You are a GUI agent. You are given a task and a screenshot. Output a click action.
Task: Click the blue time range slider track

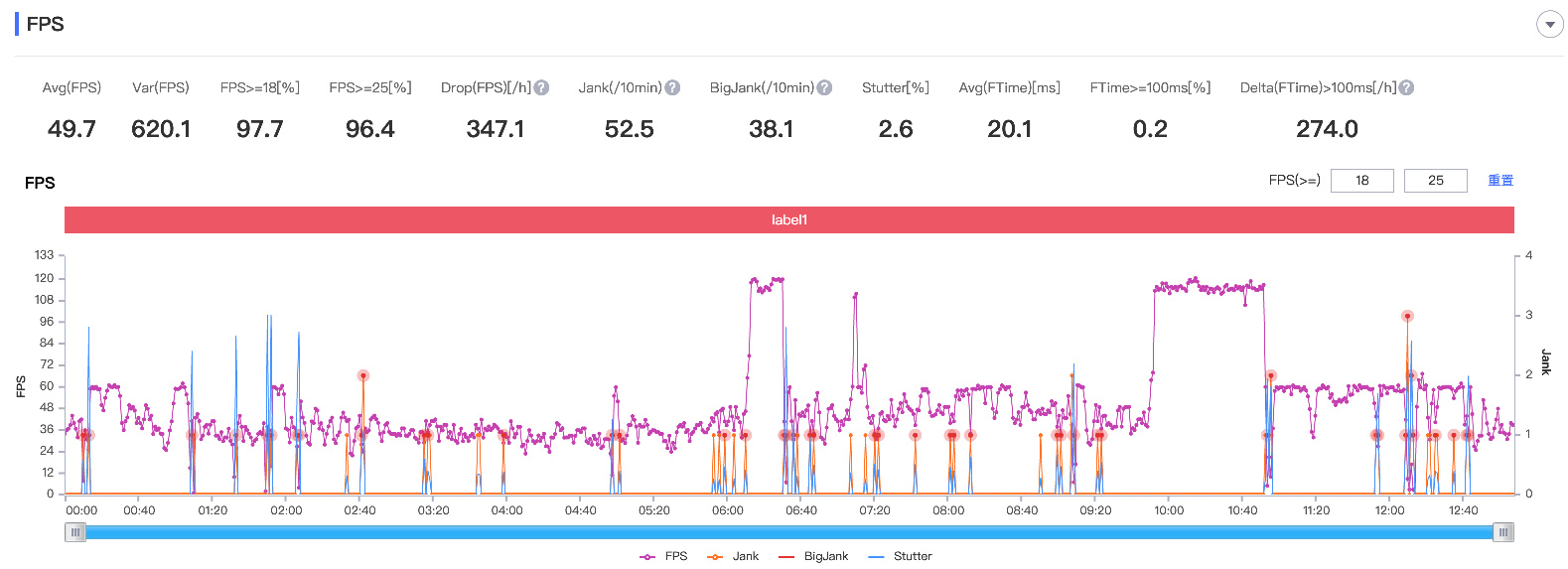[789, 532]
